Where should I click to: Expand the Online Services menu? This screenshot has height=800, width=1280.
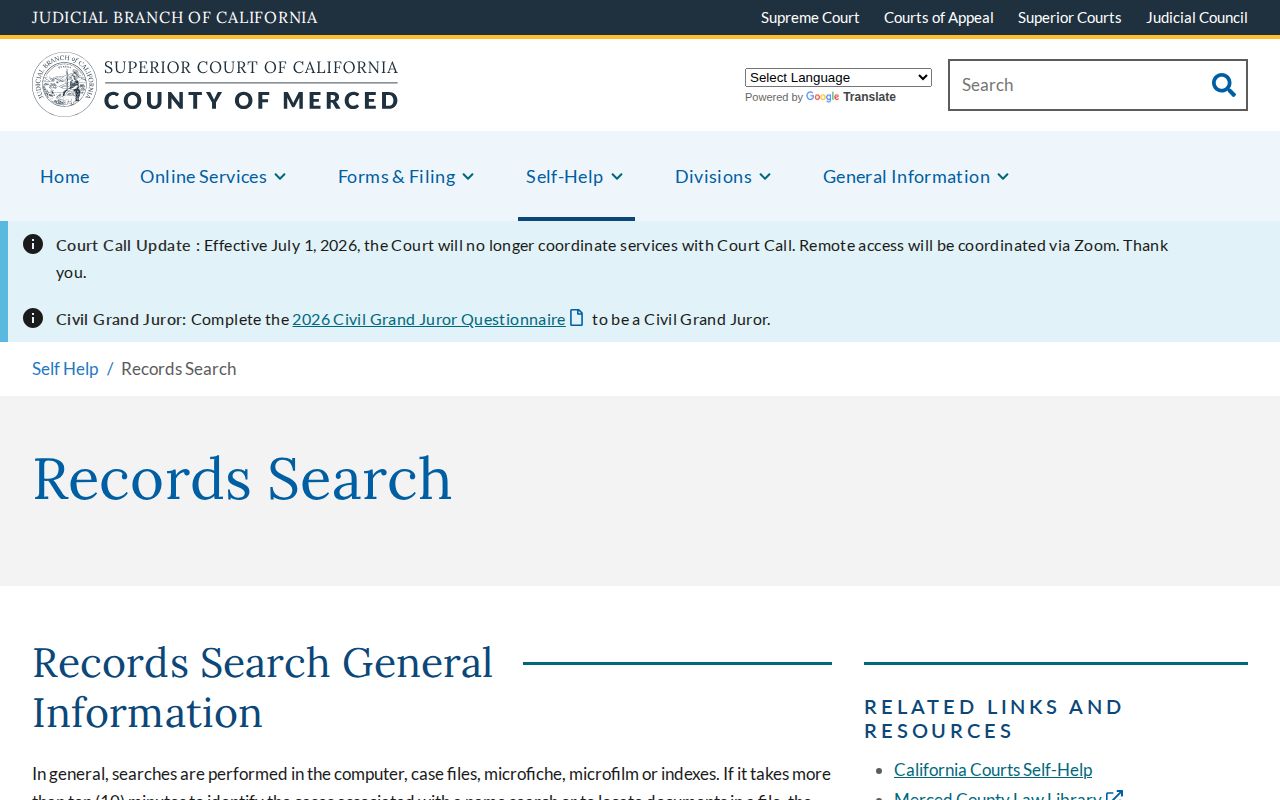coord(213,176)
